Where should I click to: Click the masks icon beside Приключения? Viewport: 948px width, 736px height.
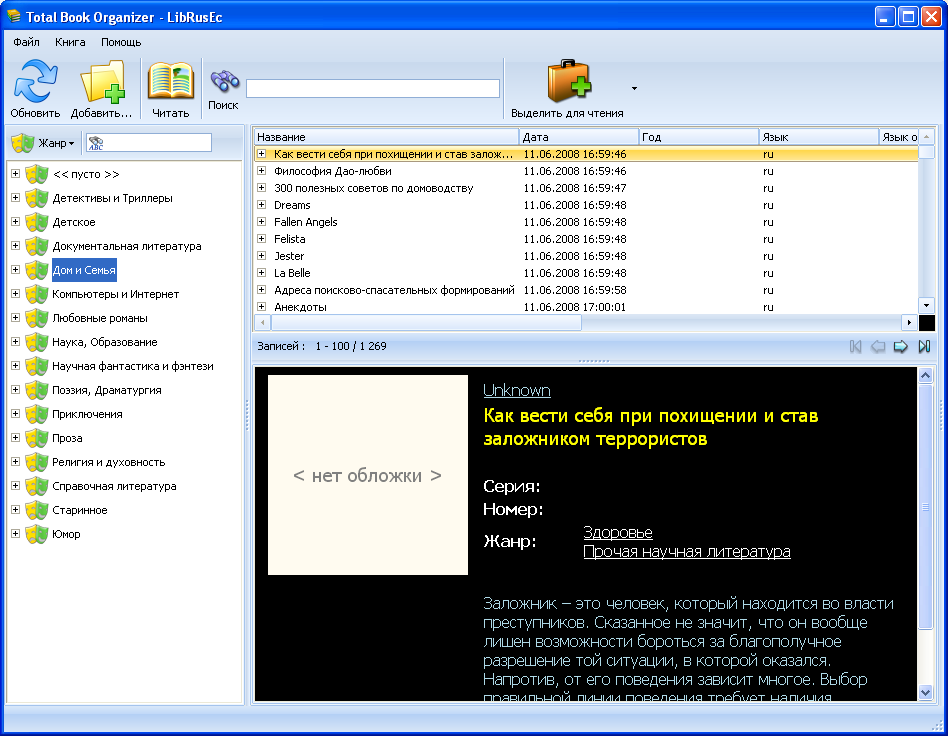pyautogui.click(x=37, y=414)
